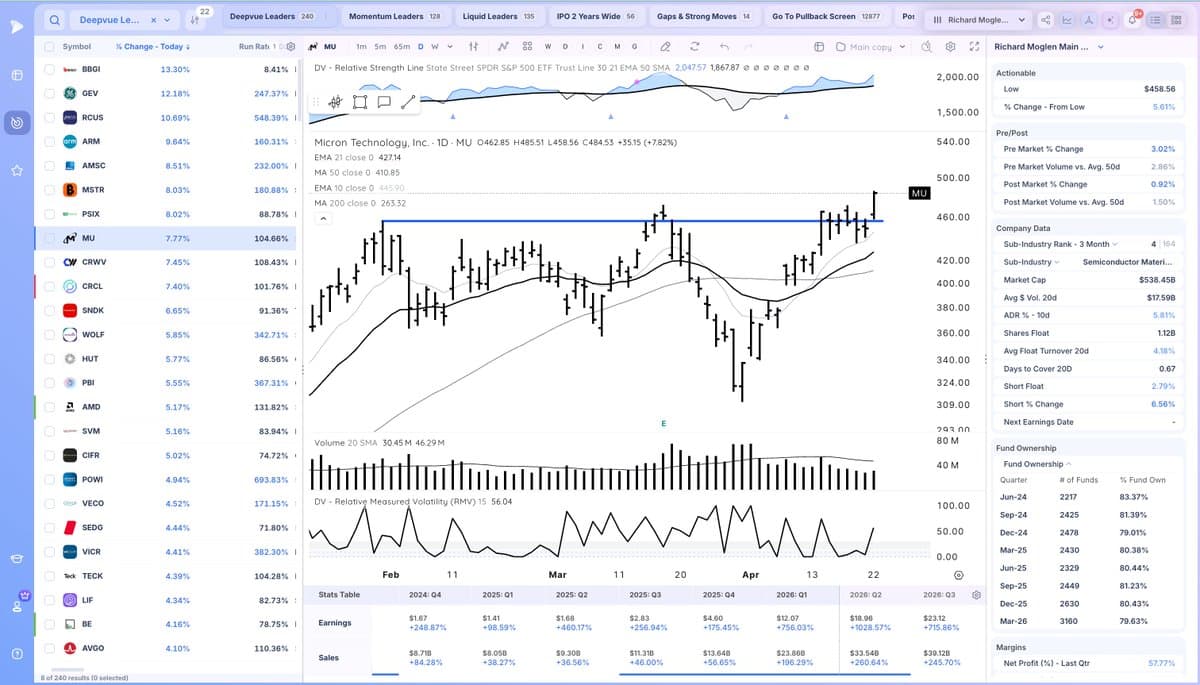Screen dimensions: 1200x685
Task: Click the candlestick tool in drawing bar
Action: tap(335, 101)
